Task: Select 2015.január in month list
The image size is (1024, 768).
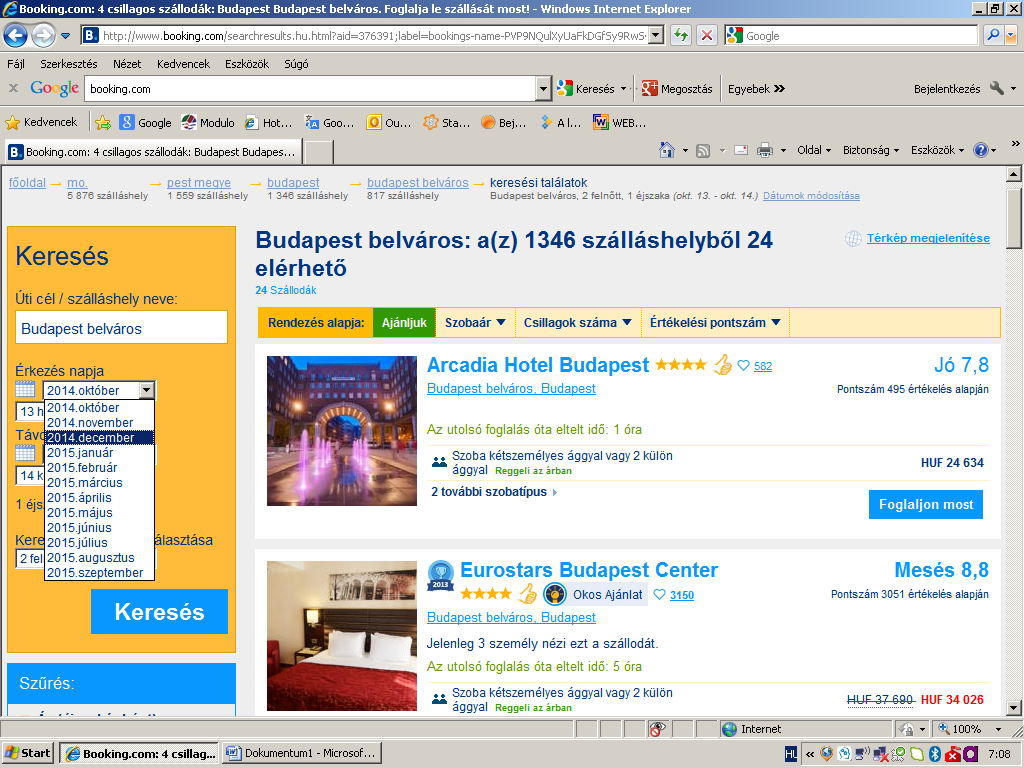Action: (99, 453)
